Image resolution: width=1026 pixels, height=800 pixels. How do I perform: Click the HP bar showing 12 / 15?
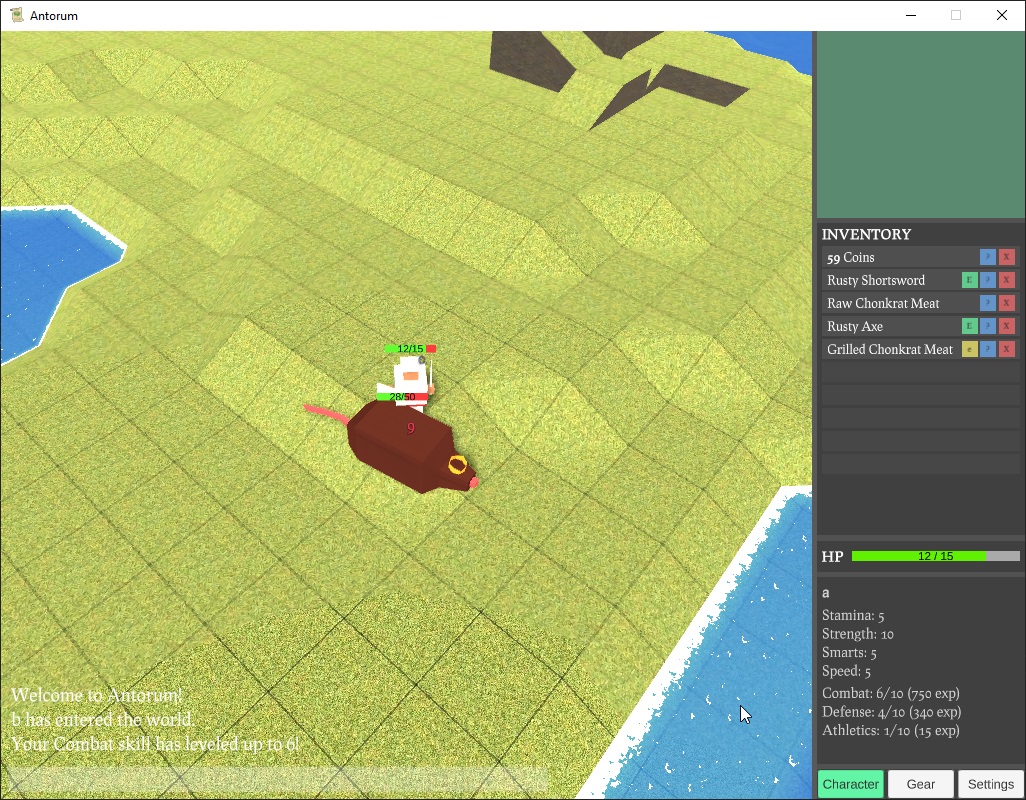tap(935, 556)
